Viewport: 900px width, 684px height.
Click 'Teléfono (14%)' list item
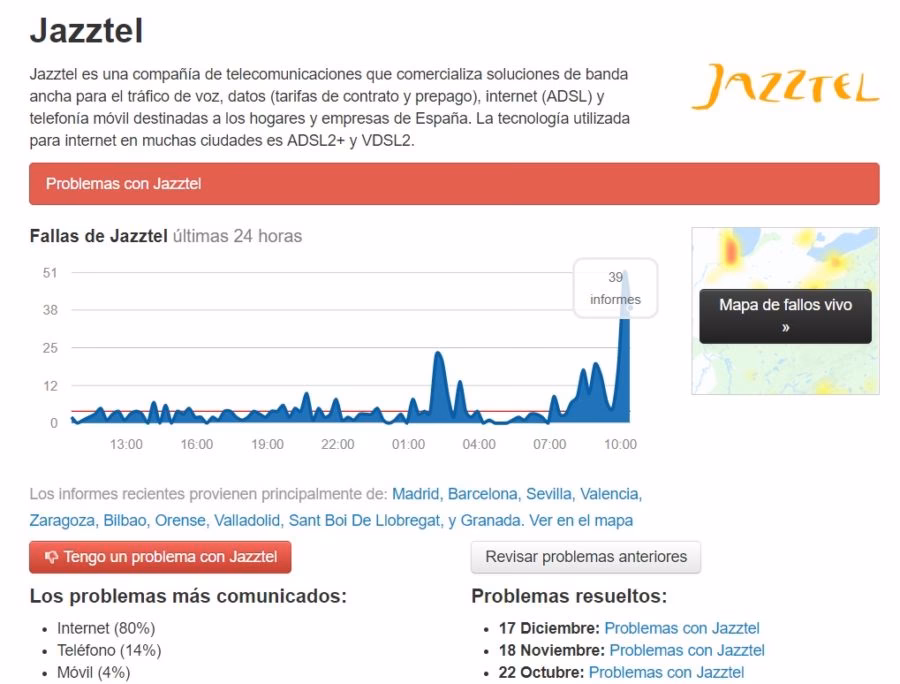click(x=109, y=651)
